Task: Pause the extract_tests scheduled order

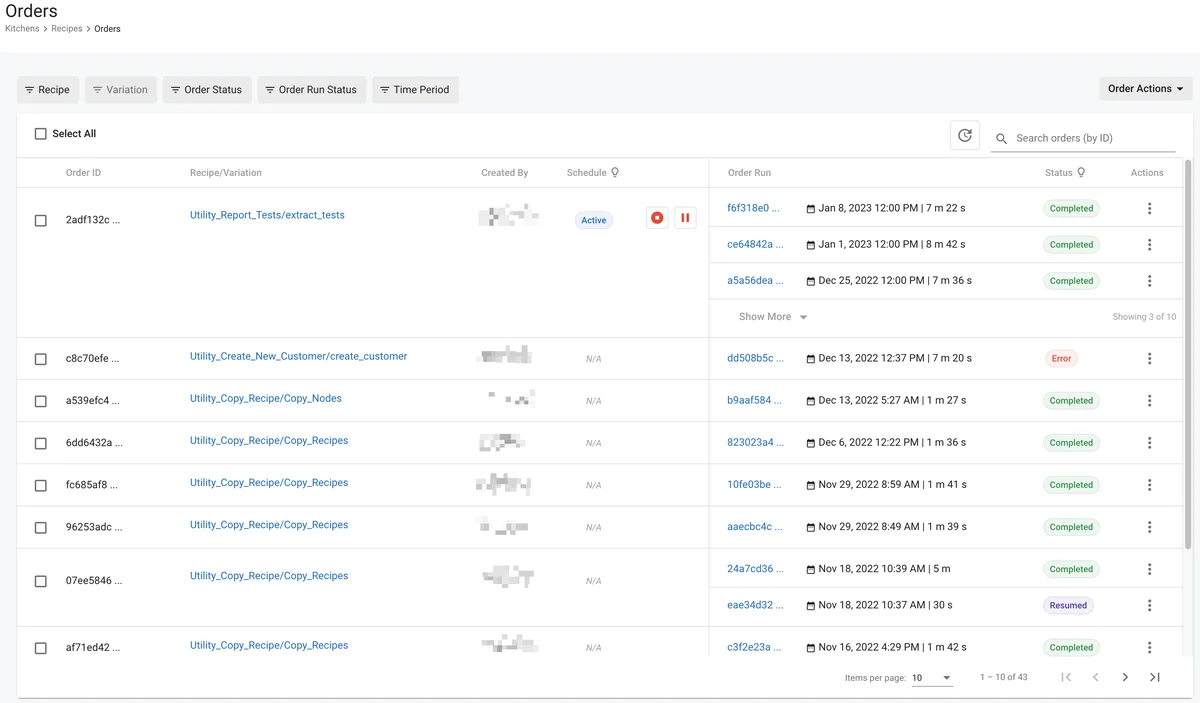Action: [x=685, y=217]
